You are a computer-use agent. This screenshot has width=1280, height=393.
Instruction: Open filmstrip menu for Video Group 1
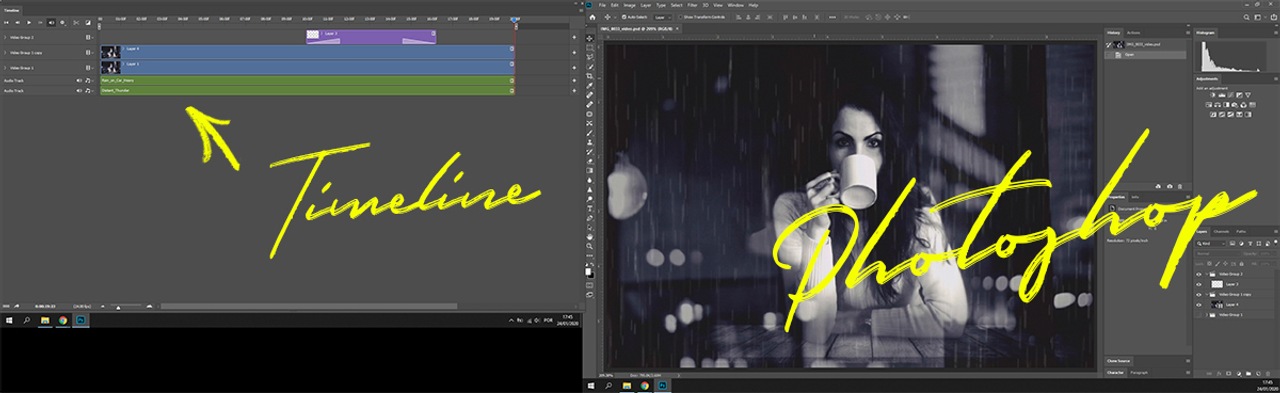click(x=89, y=68)
